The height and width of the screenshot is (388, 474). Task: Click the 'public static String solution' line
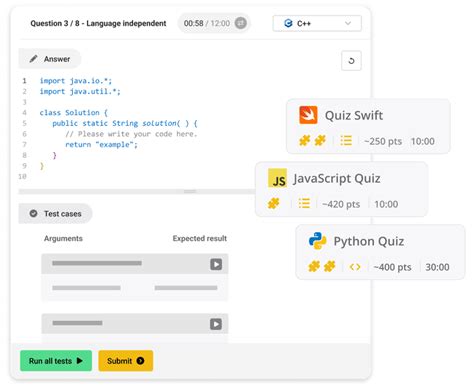[x=125, y=123]
